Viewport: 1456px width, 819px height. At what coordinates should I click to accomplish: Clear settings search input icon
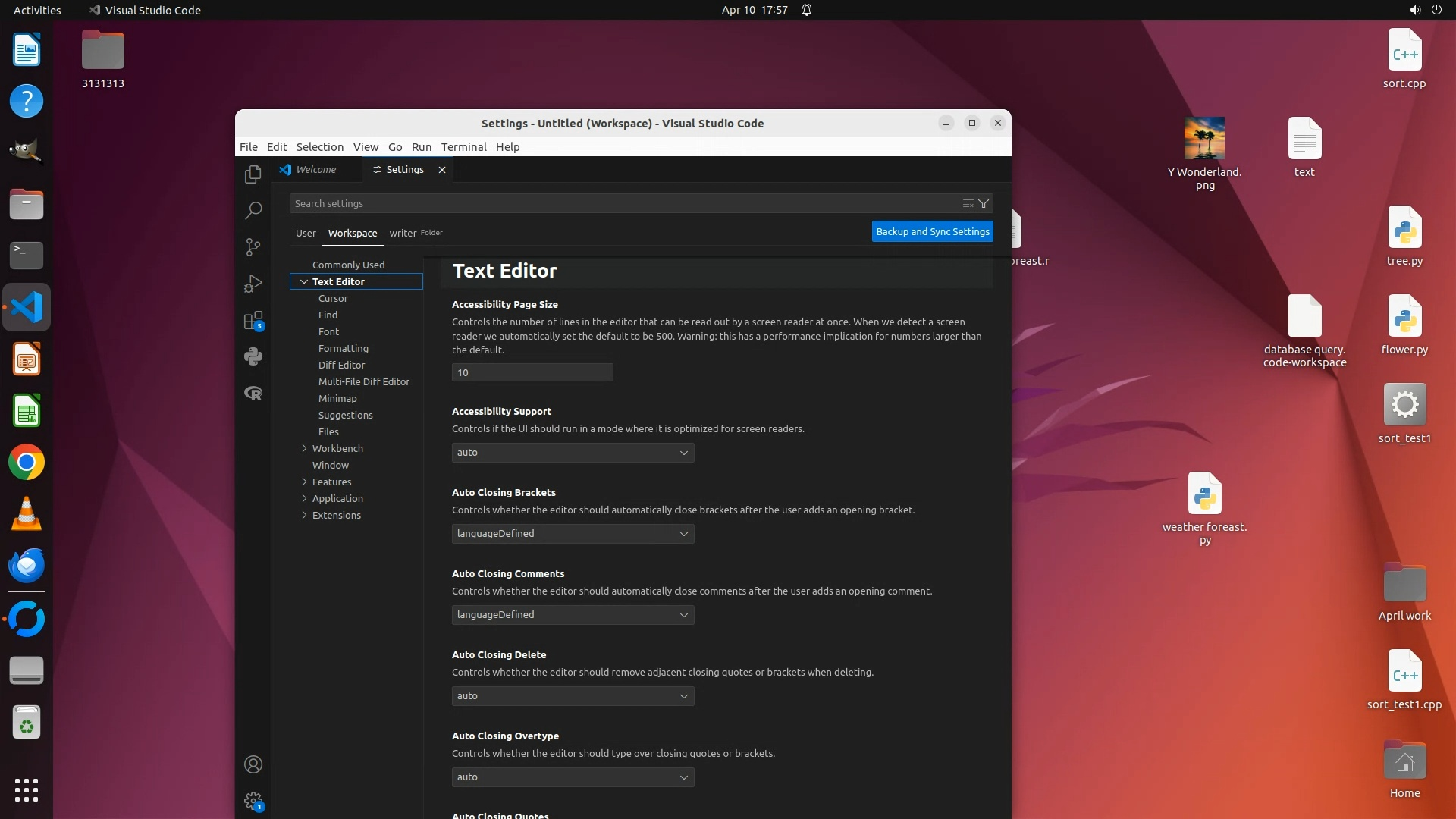pyautogui.click(x=968, y=203)
